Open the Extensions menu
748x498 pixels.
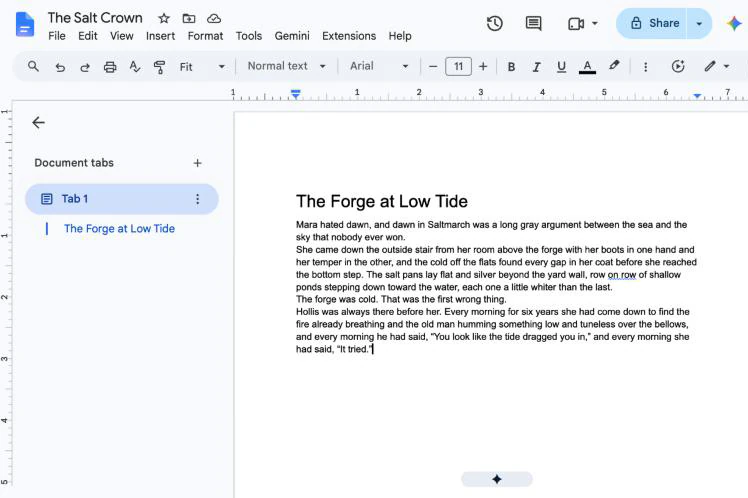[x=349, y=36]
